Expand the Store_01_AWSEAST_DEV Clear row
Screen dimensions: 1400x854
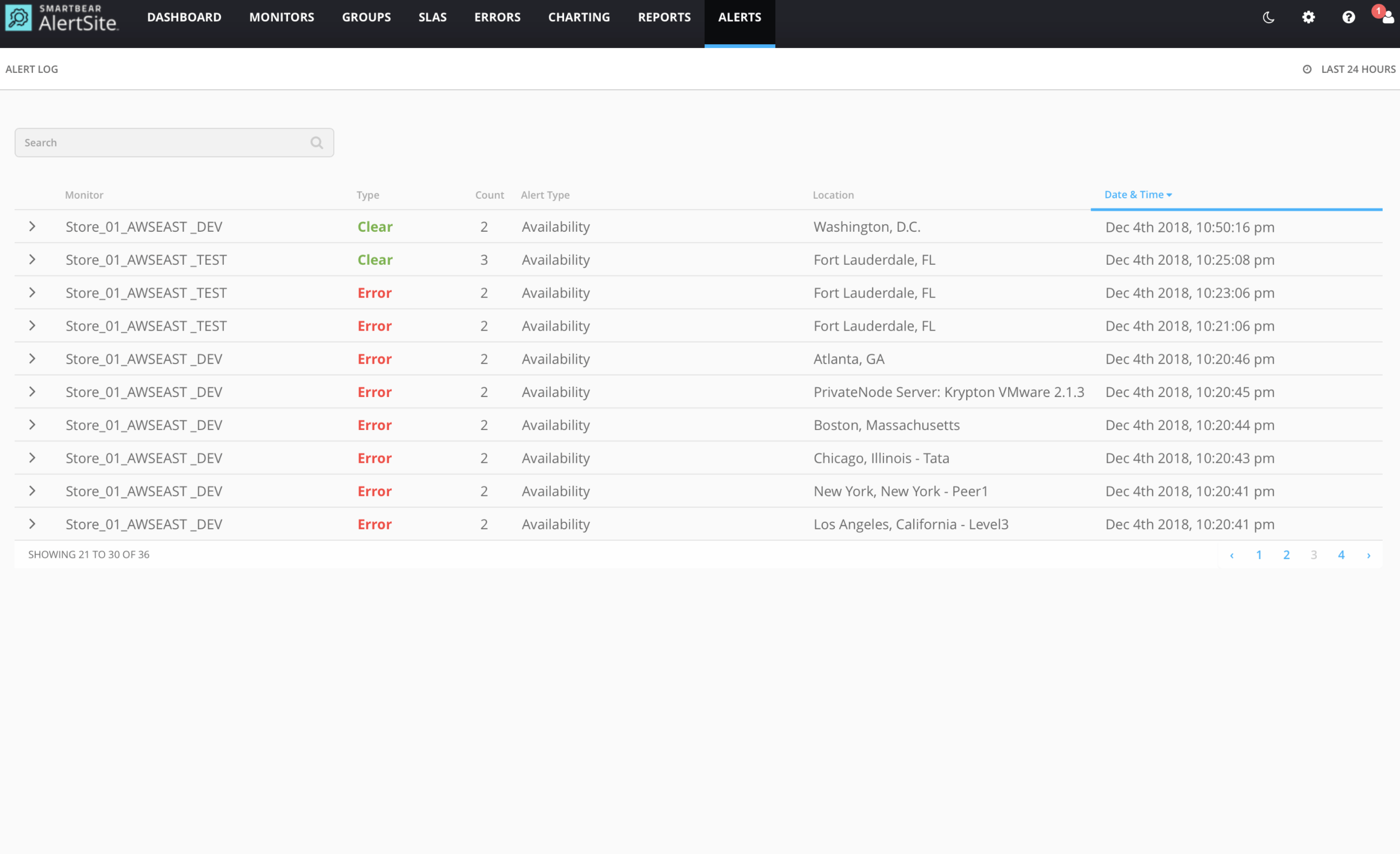tap(32, 226)
